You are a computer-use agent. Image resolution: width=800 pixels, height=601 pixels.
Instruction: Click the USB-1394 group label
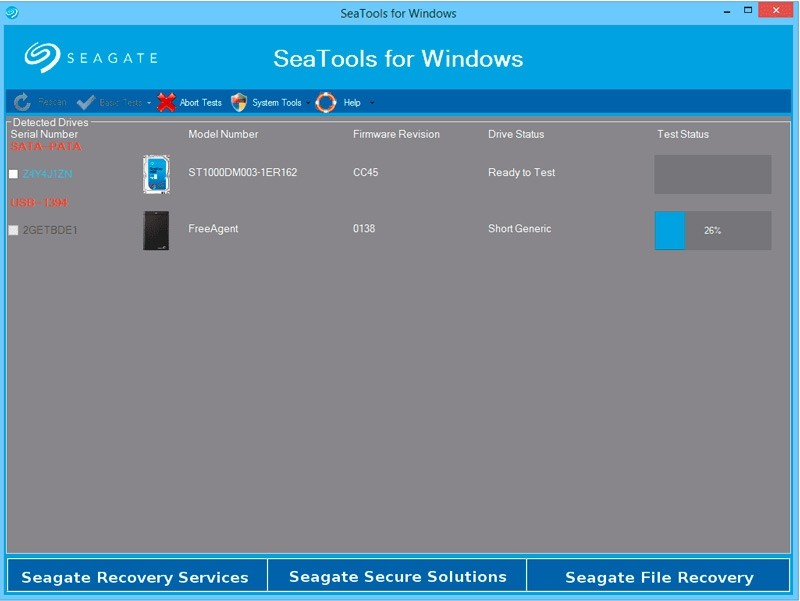[39, 203]
